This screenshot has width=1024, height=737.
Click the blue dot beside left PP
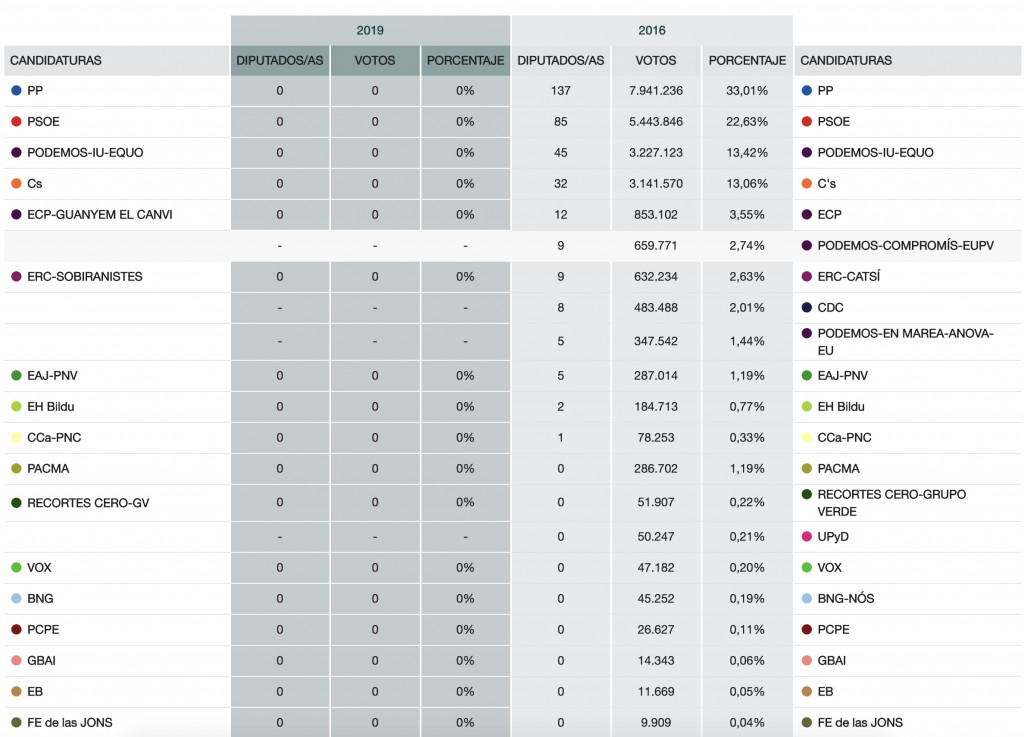[16, 91]
